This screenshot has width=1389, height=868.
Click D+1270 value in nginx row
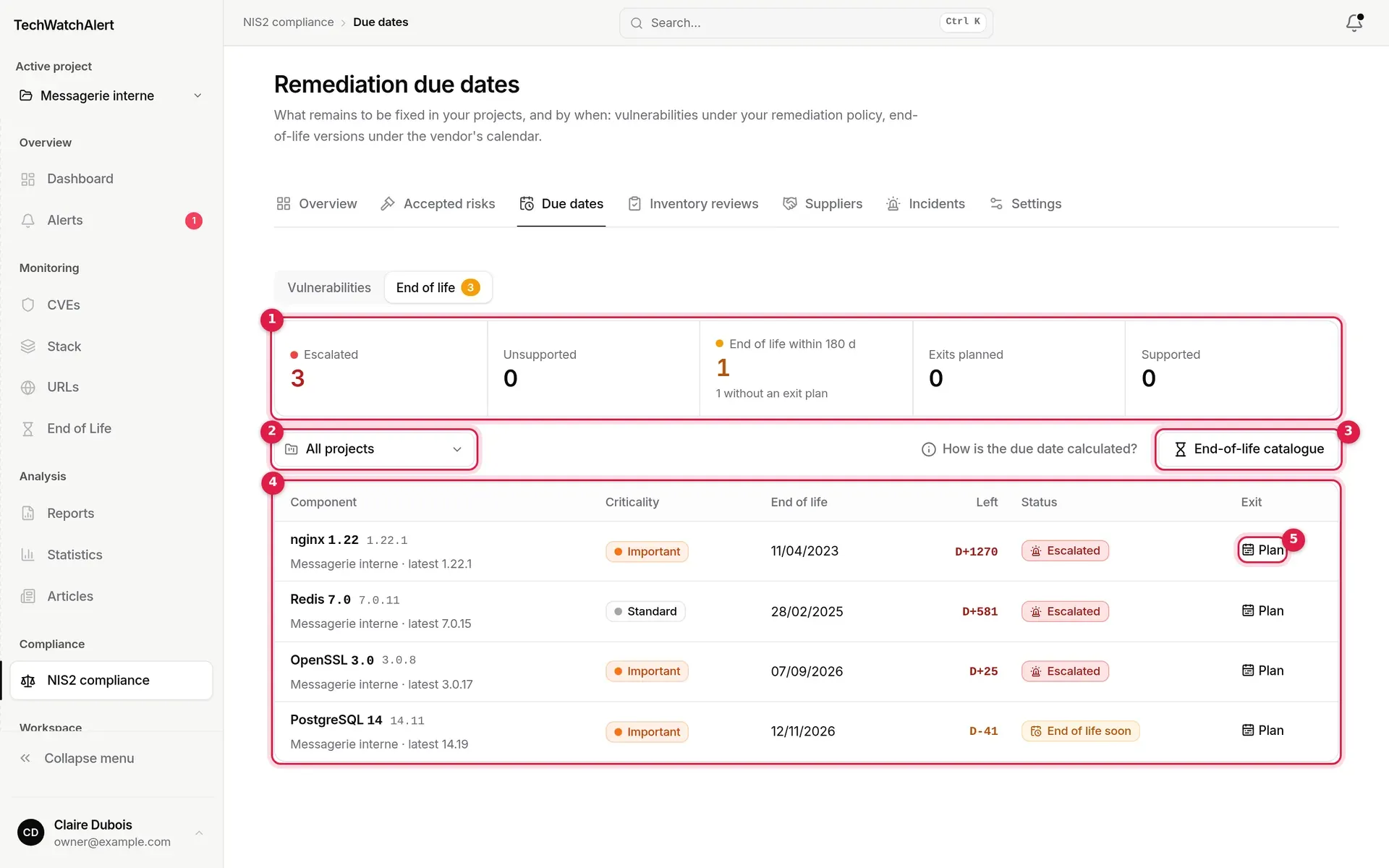pyautogui.click(x=976, y=551)
